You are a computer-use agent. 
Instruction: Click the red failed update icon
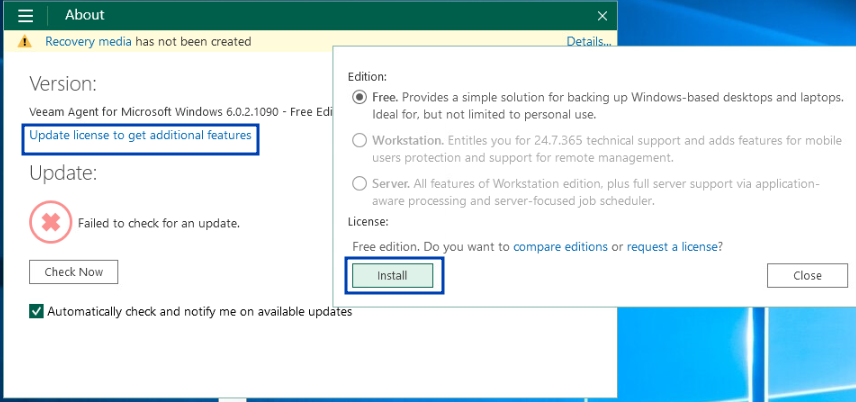pyautogui.click(x=51, y=222)
